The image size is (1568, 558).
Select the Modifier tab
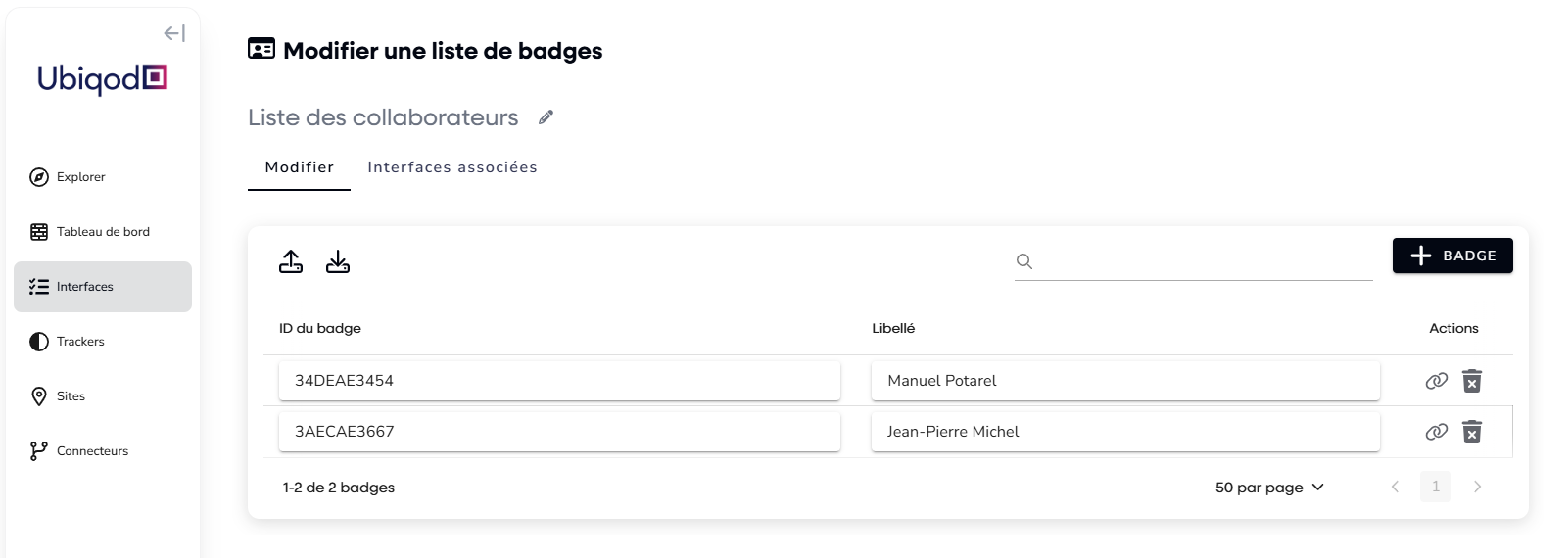tap(299, 167)
